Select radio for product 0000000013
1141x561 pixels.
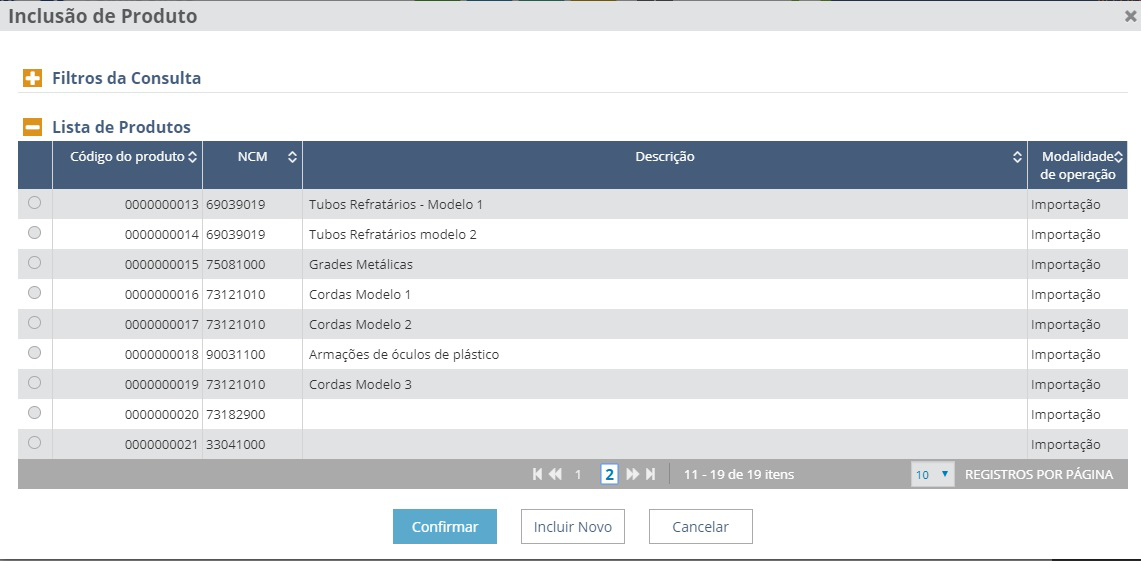click(34, 203)
